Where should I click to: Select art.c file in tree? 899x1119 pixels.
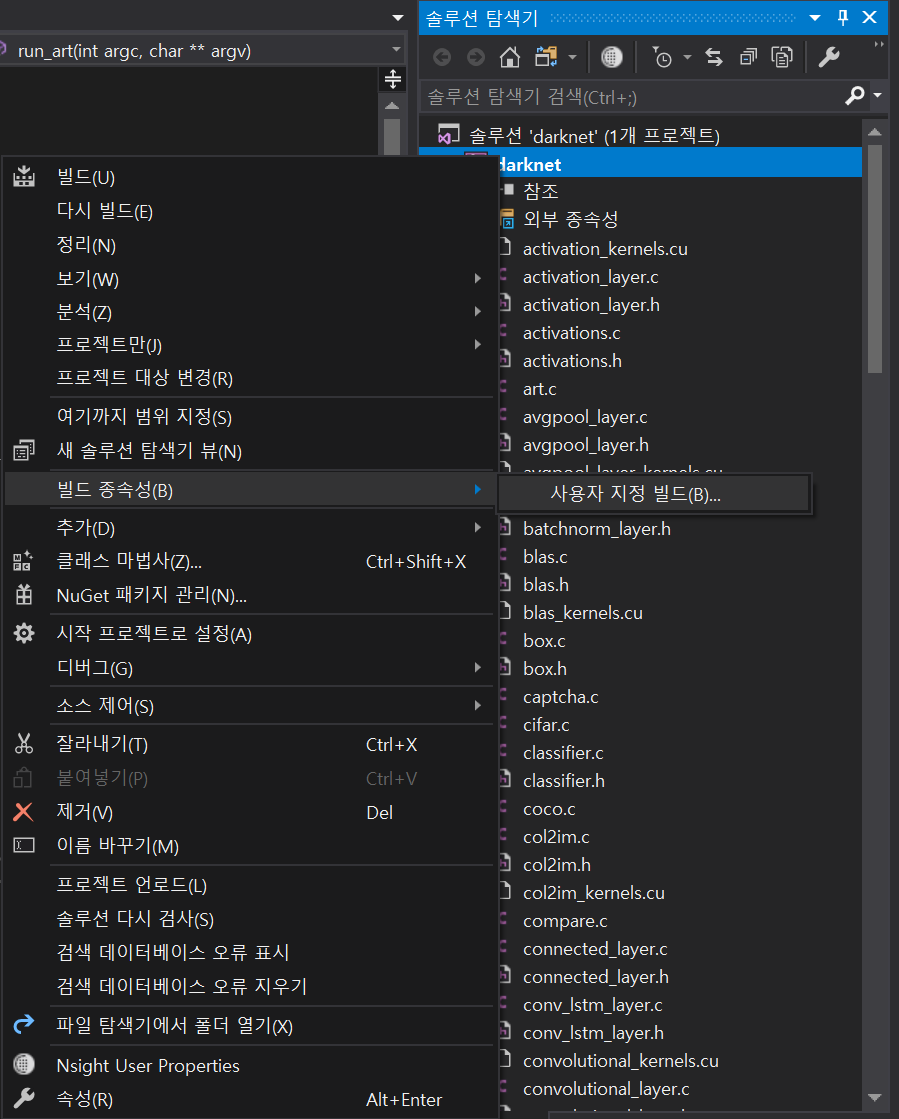[539, 389]
